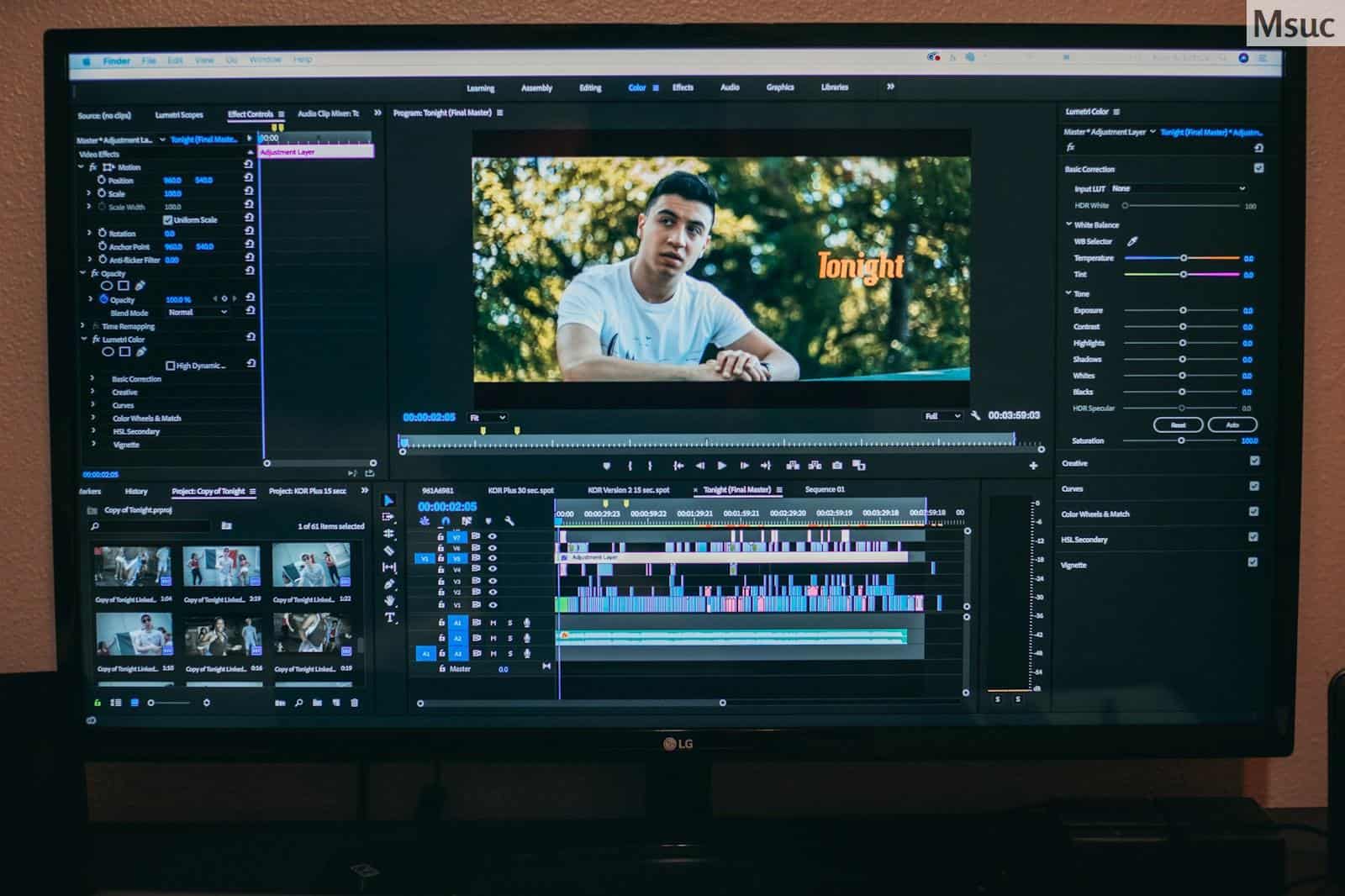The image size is (1345, 896).
Task: Select the Hand tool
Action: pyautogui.click(x=390, y=600)
